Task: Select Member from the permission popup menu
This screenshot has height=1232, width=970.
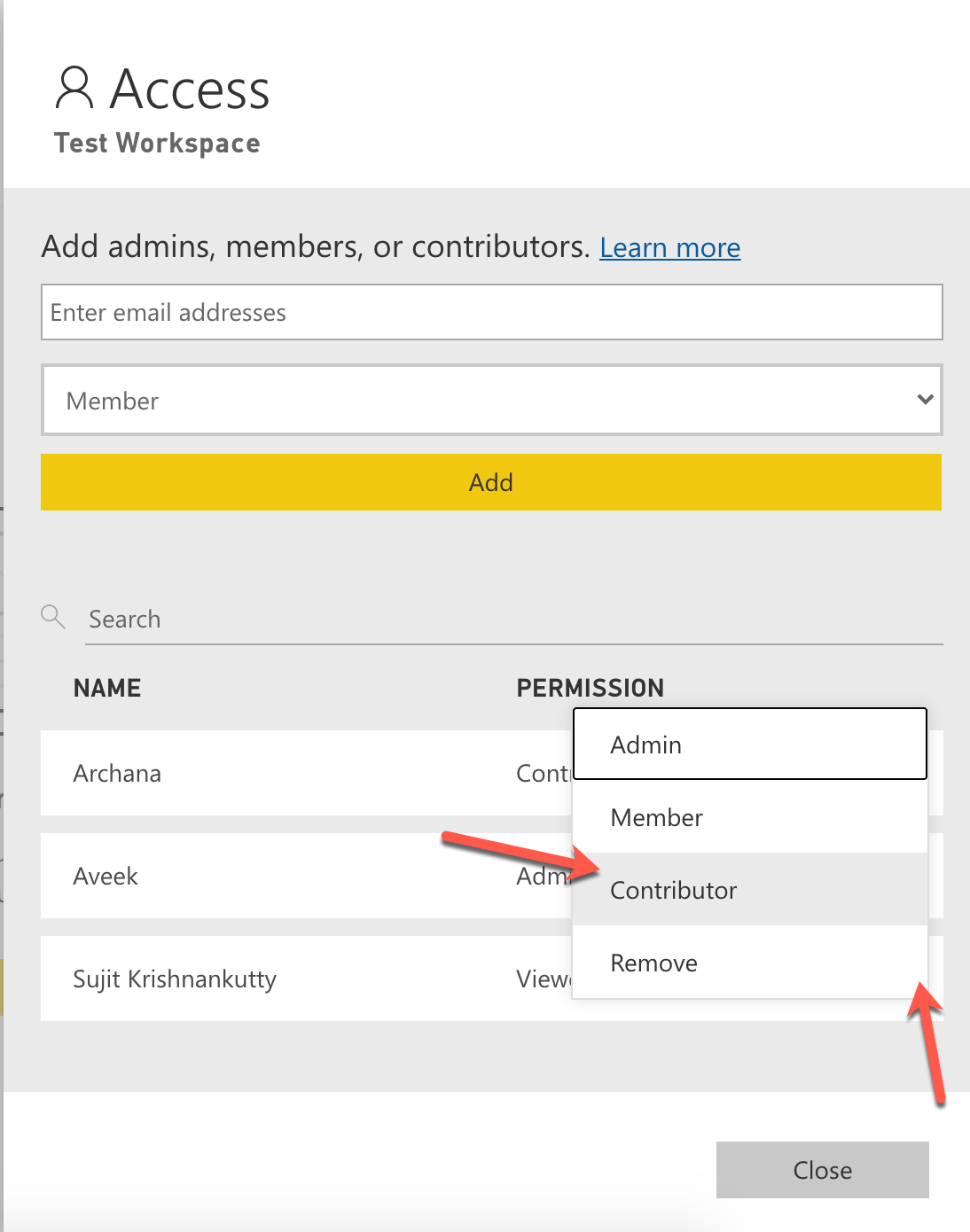Action: click(749, 817)
